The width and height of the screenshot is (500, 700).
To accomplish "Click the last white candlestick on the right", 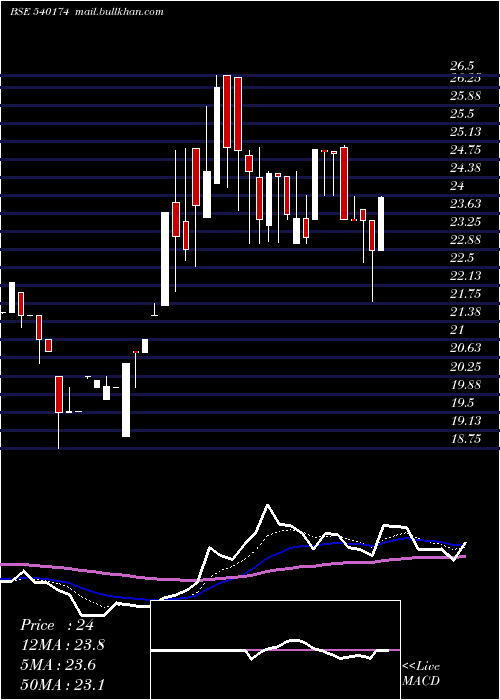I will click(x=381, y=224).
